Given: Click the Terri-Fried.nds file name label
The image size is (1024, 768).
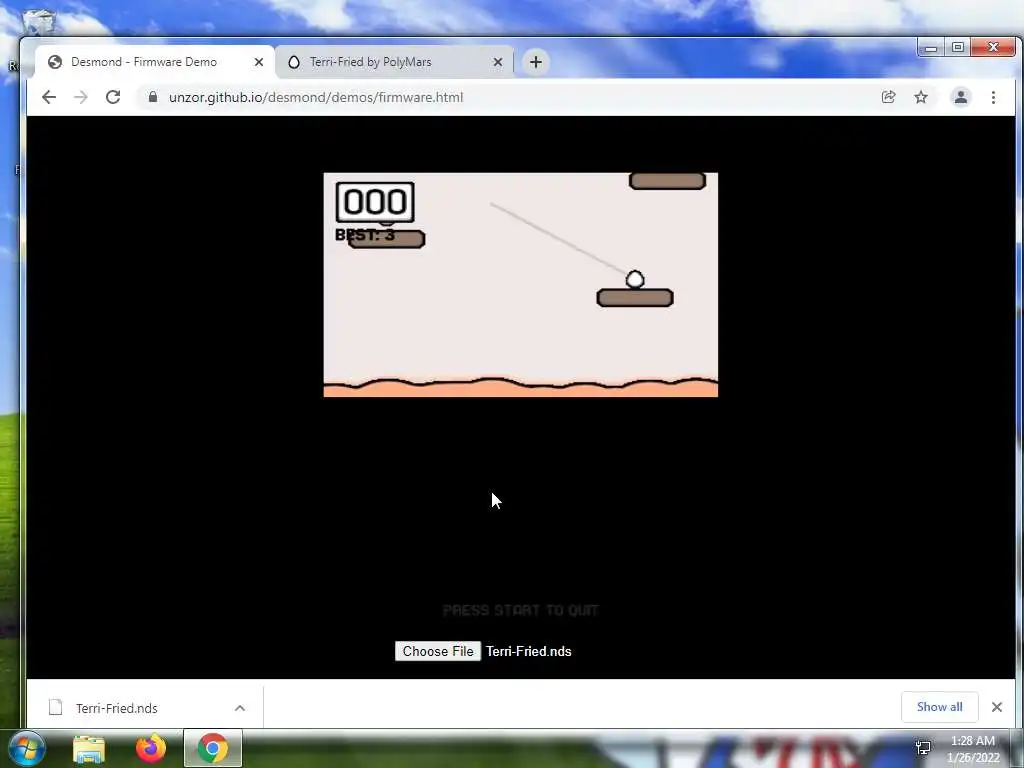Looking at the screenshot, I should pos(528,651).
